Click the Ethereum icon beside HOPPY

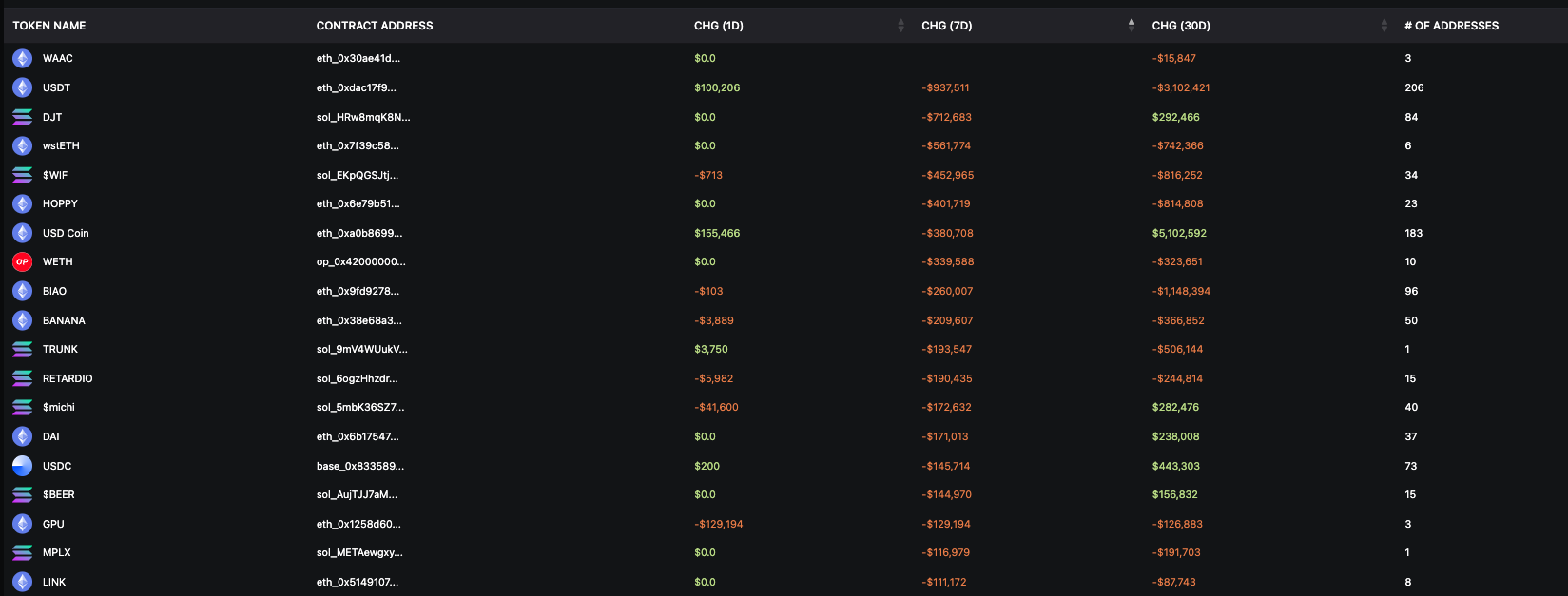click(x=22, y=203)
